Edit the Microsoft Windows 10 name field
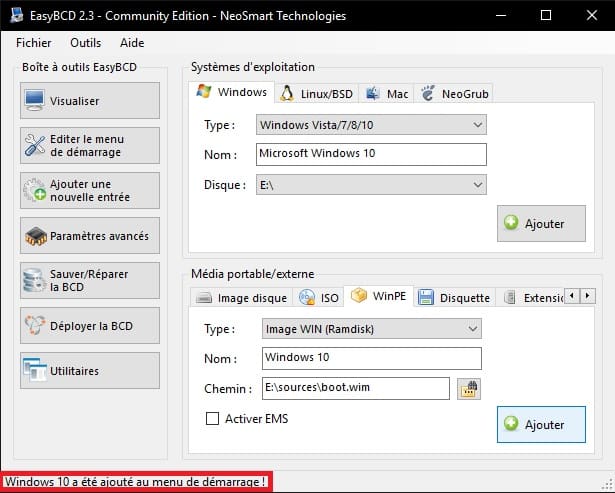This screenshot has height=493, width=615. click(371, 154)
